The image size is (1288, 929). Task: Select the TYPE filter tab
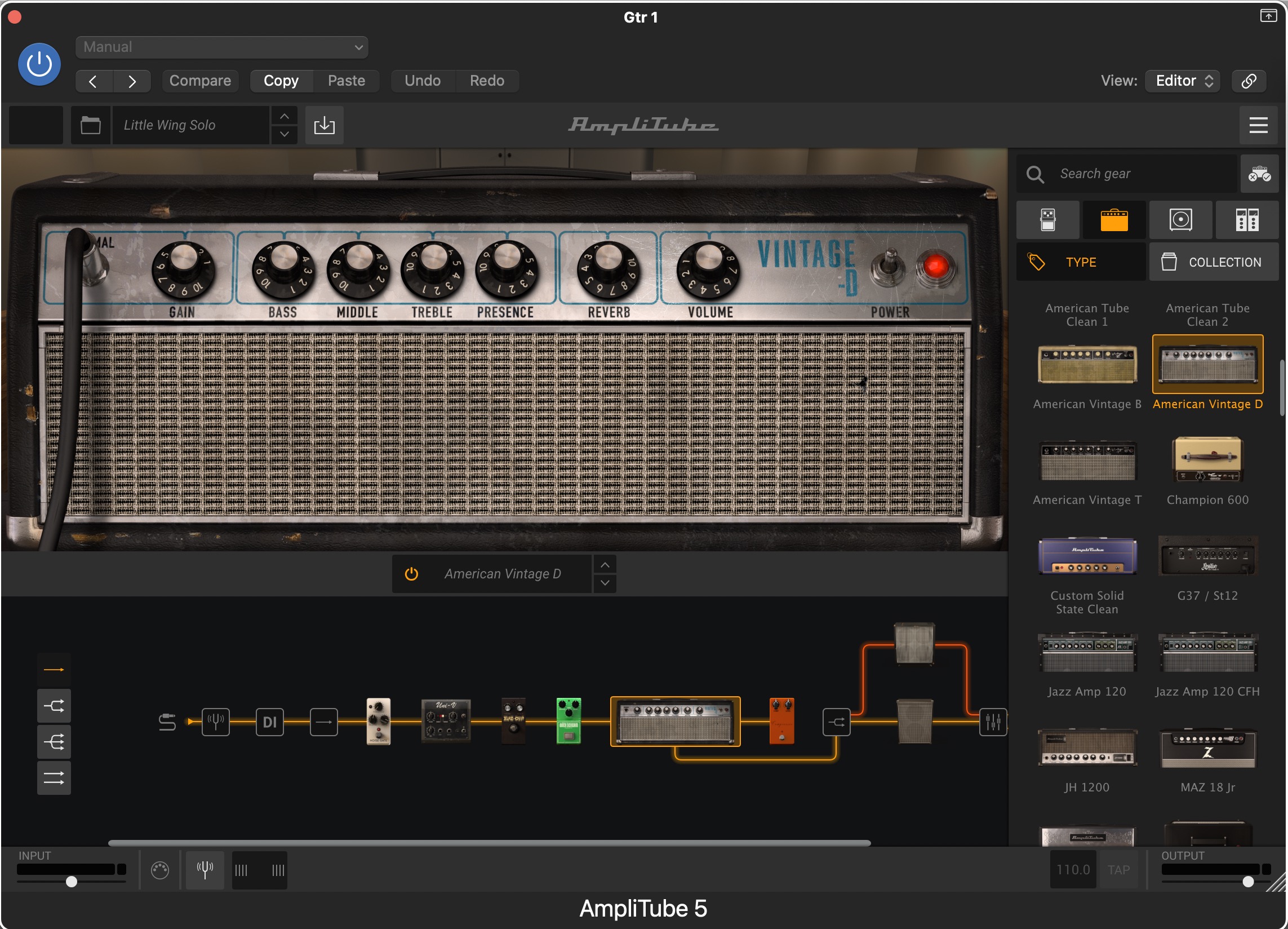1081,262
